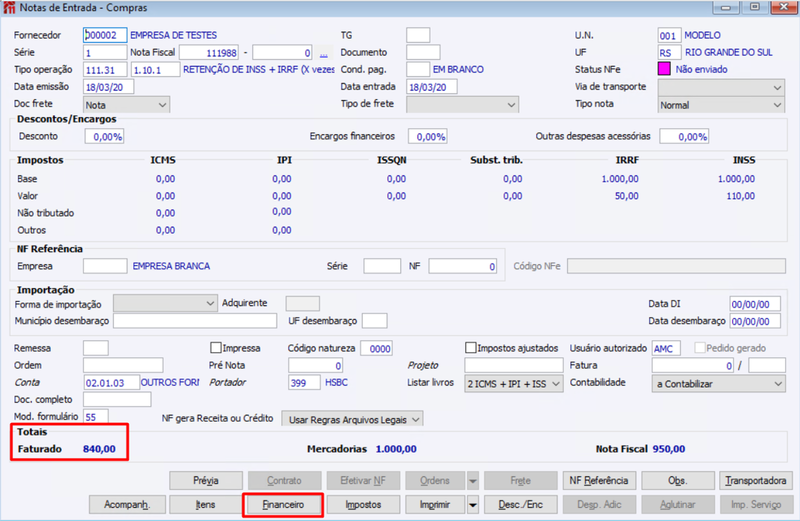Click the Data entrada field
800x521 pixels.
point(432,87)
